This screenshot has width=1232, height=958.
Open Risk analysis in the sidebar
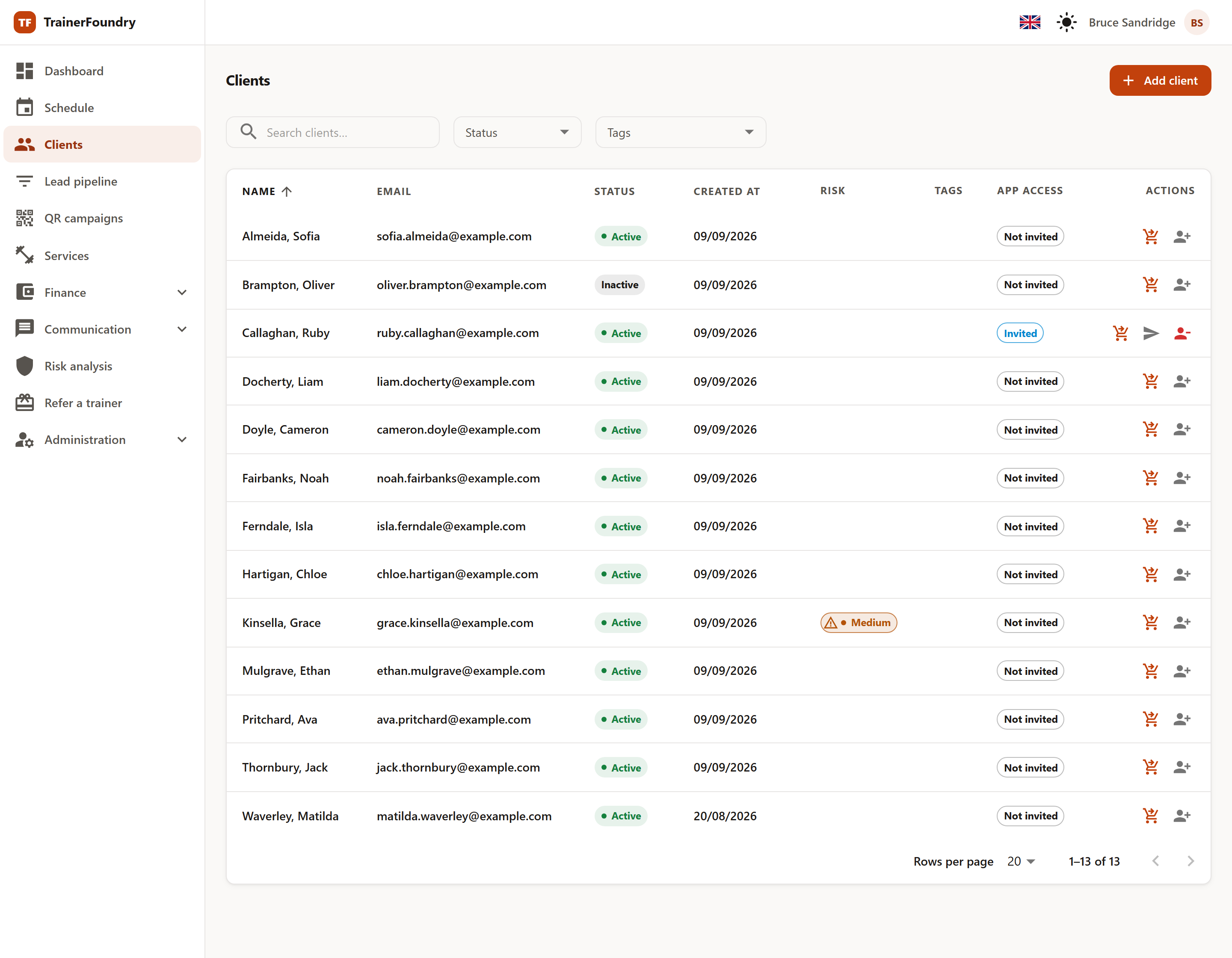pos(102,367)
